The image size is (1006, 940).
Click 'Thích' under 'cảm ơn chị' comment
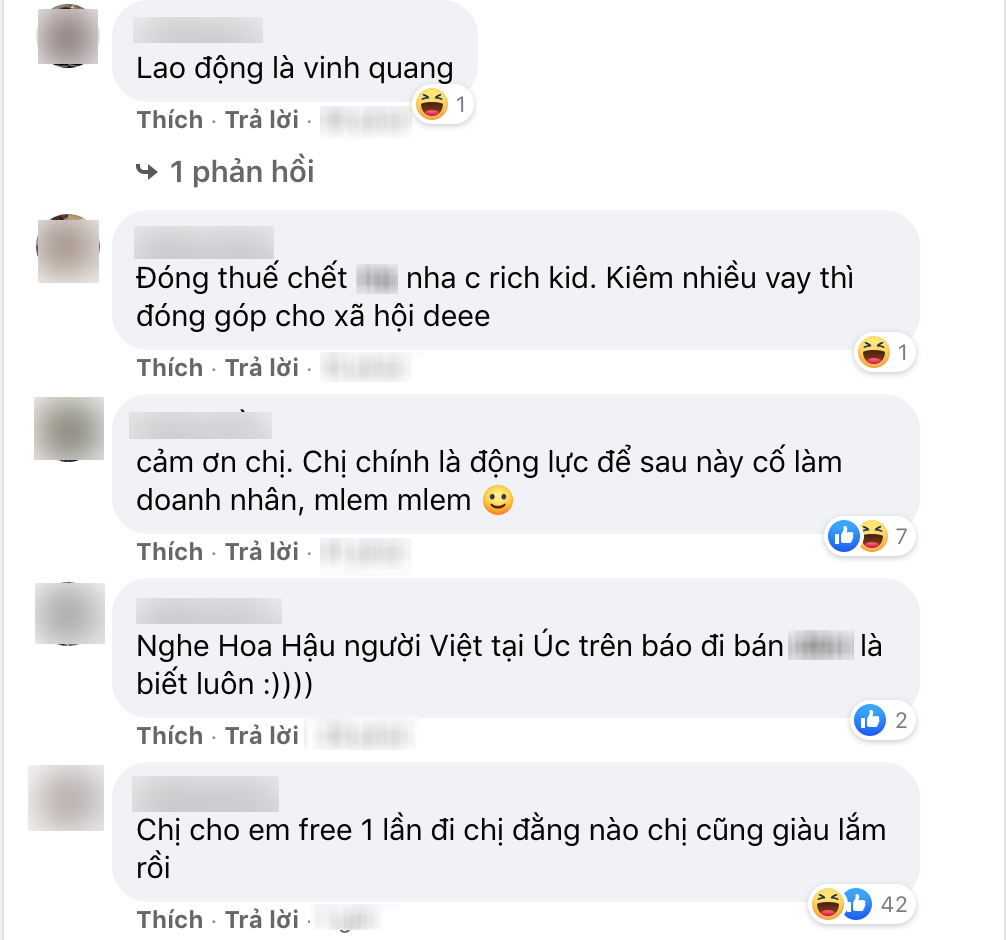pyautogui.click(x=170, y=552)
